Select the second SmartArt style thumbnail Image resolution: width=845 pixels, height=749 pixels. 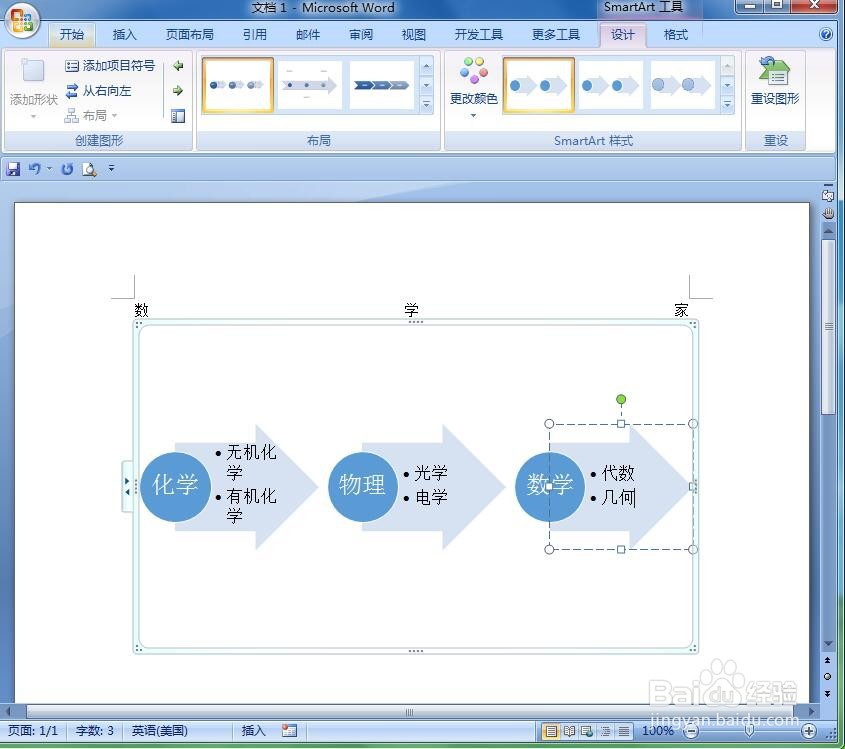click(x=611, y=85)
